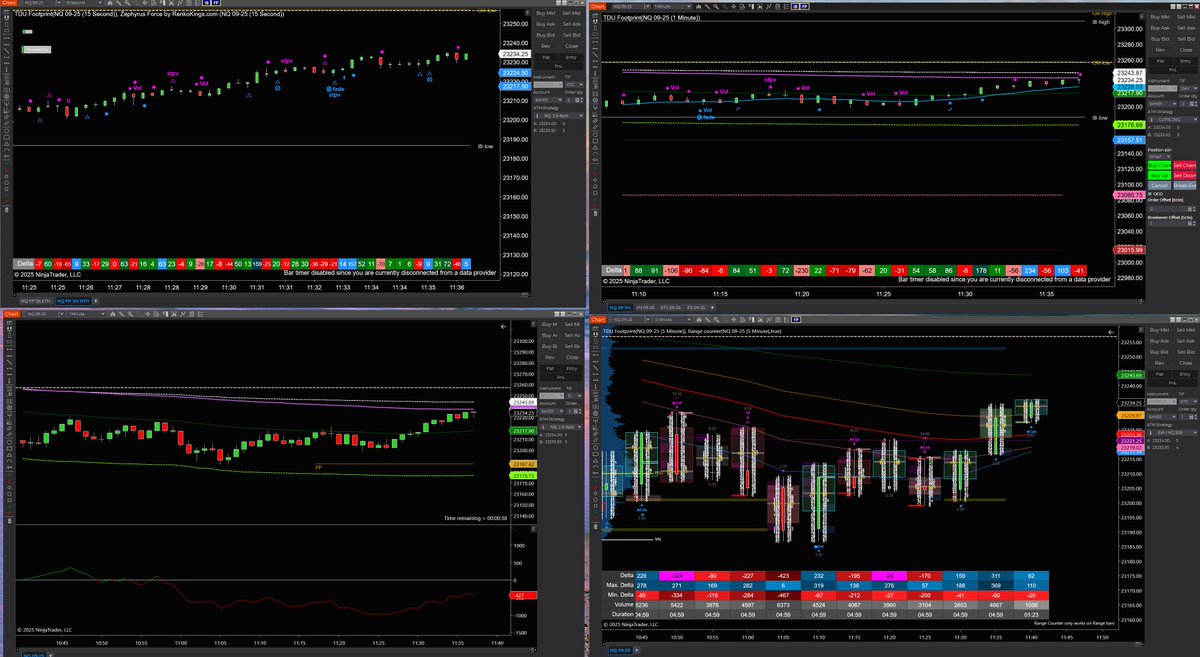This screenshot has height=657, width=1200.
Task: Click red Sell Chart button
Action: [1185, 165]
